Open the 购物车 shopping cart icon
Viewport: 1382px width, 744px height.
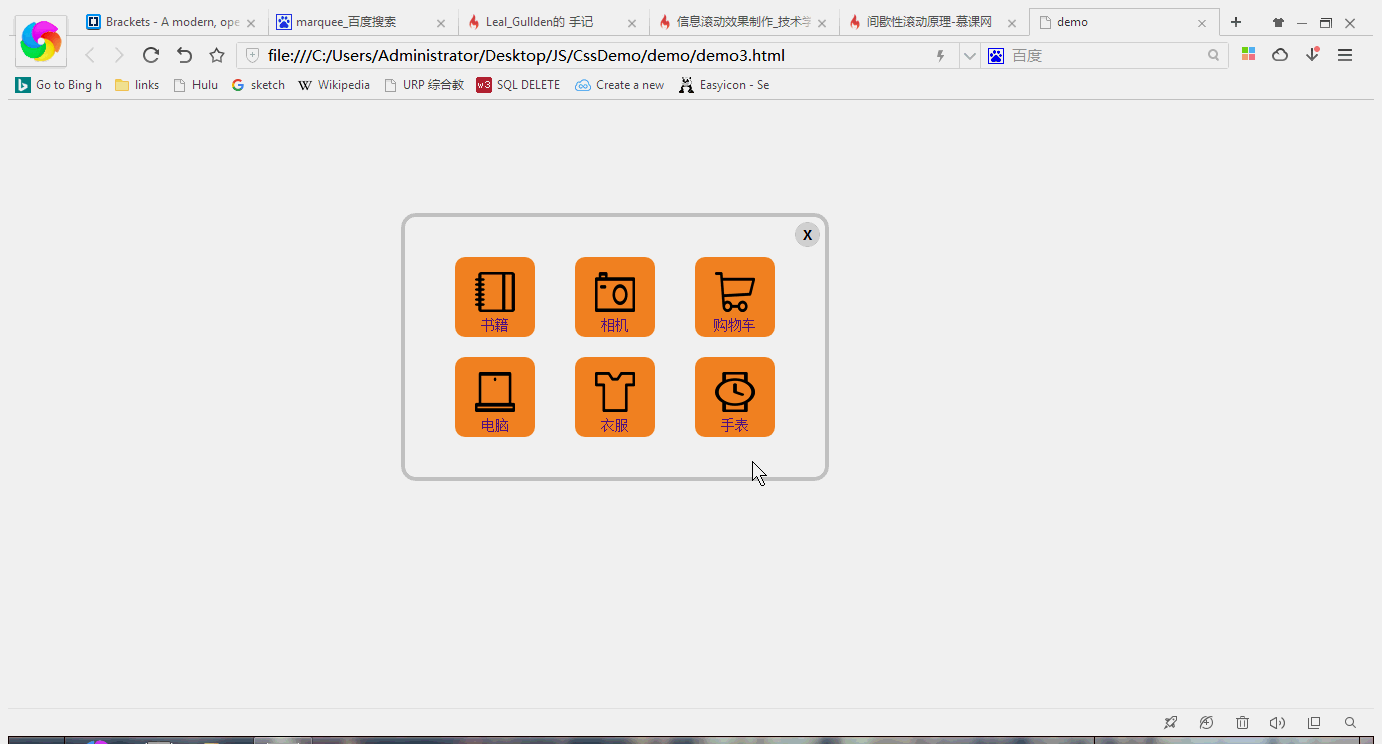click(x=734, y=297)
